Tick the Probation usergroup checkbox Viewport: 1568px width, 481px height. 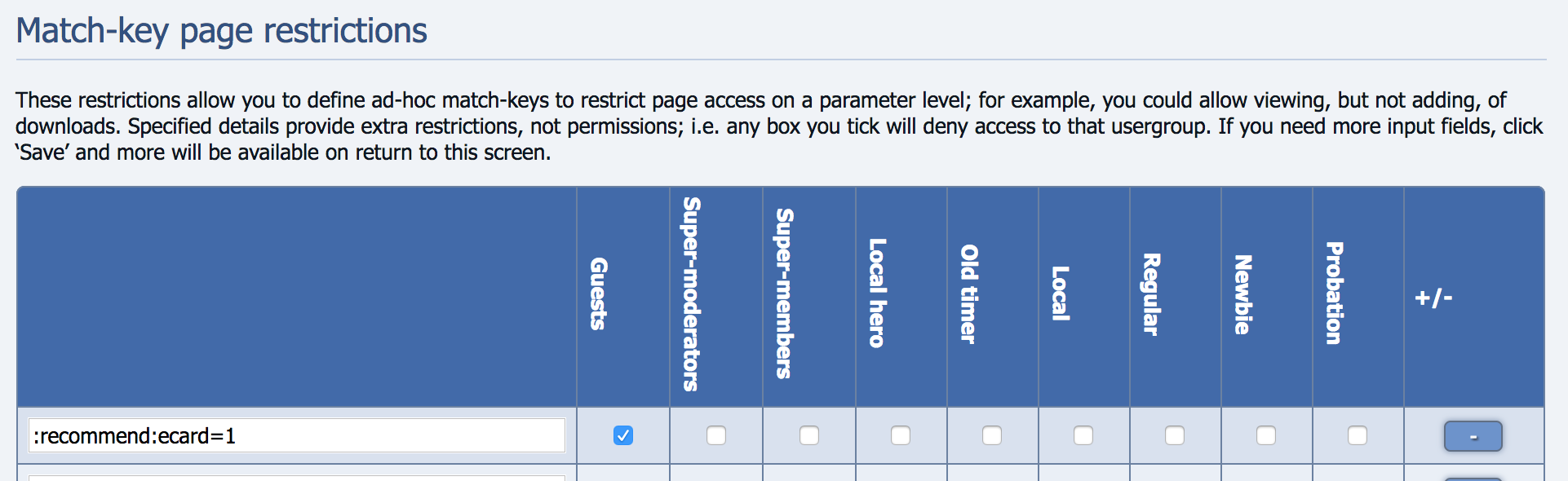1358,435
